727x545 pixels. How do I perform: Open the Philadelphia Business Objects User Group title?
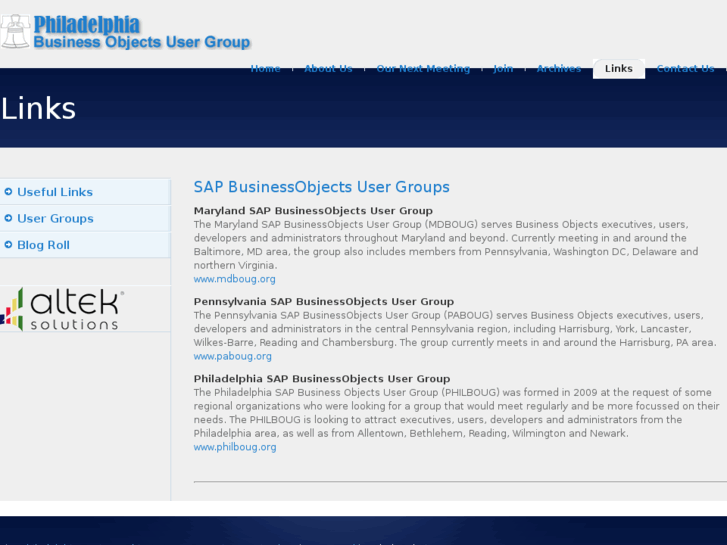coord(142,32)
